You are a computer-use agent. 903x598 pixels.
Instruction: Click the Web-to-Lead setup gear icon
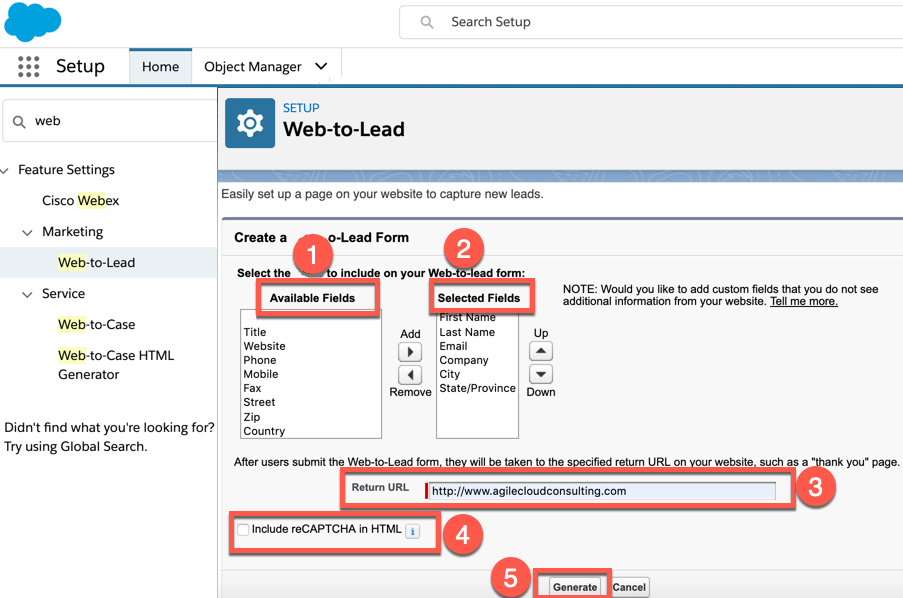[x=250, y=123]
